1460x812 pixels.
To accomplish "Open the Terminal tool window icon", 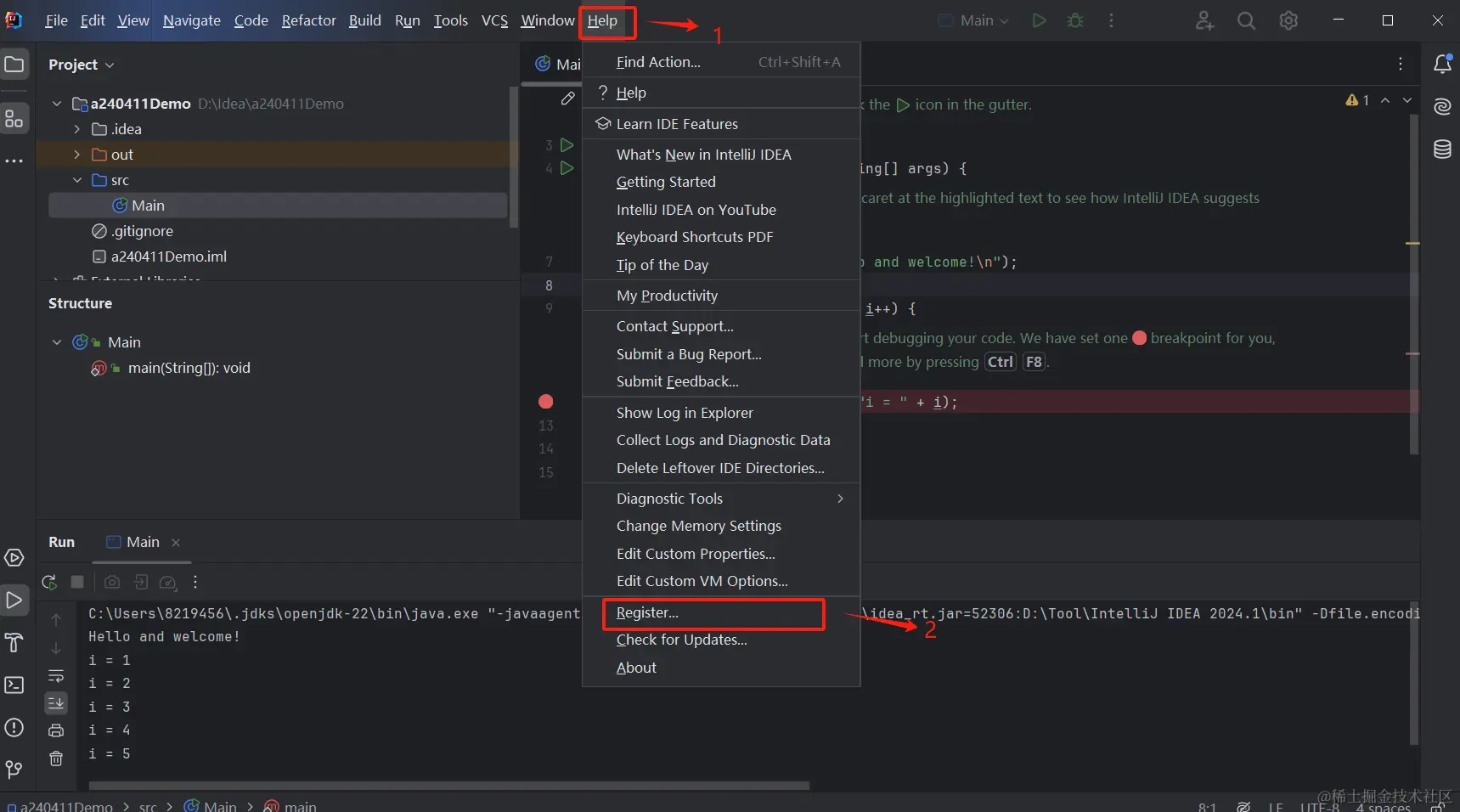I will point(14,685).
